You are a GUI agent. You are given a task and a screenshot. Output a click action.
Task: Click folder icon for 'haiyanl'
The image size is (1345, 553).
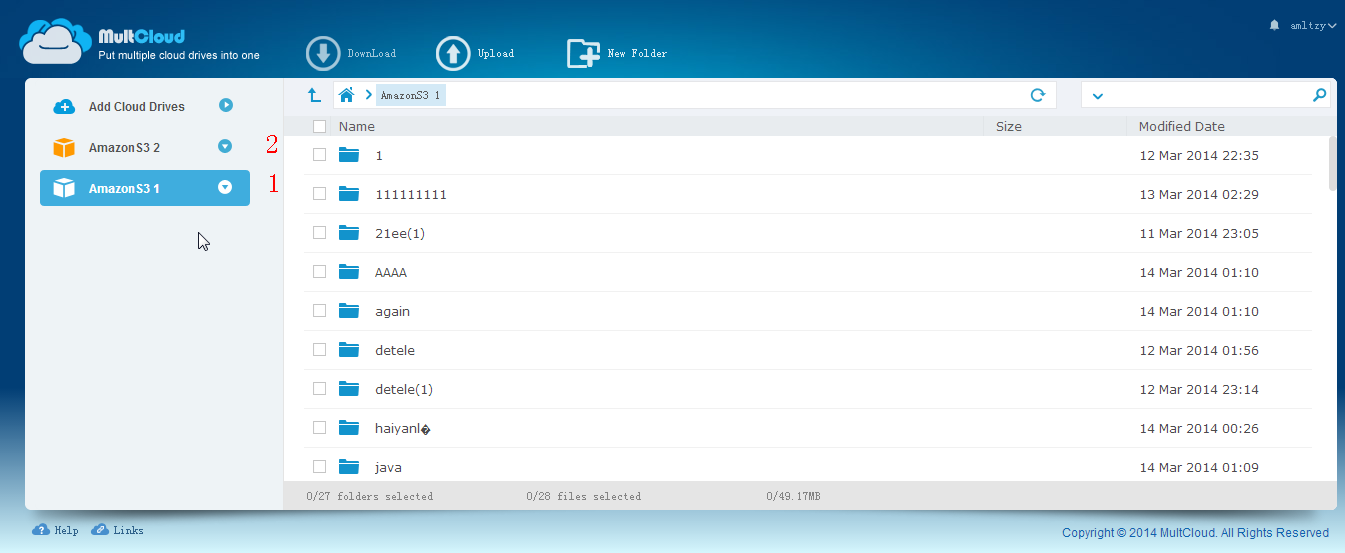point(348,428)
